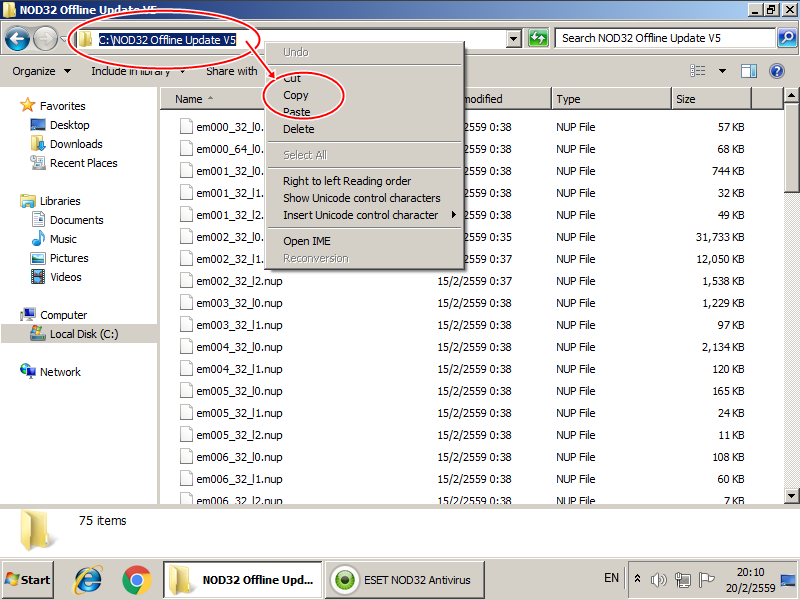The height and width of the screenshot is (600, 800).
Task: Sort files by the Size column header
Action: pos(711,98)
